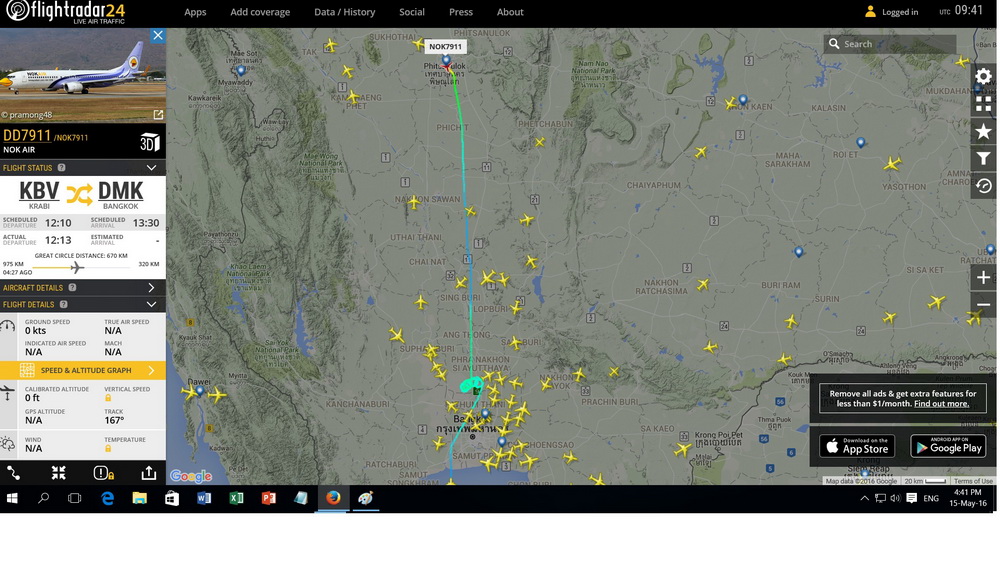Click Flight Details help question icon

click(x=64, y=304)
